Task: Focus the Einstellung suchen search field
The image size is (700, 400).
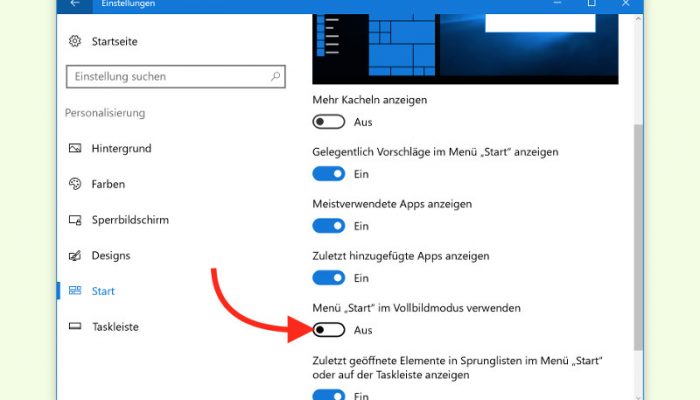Action: (175, 76)
